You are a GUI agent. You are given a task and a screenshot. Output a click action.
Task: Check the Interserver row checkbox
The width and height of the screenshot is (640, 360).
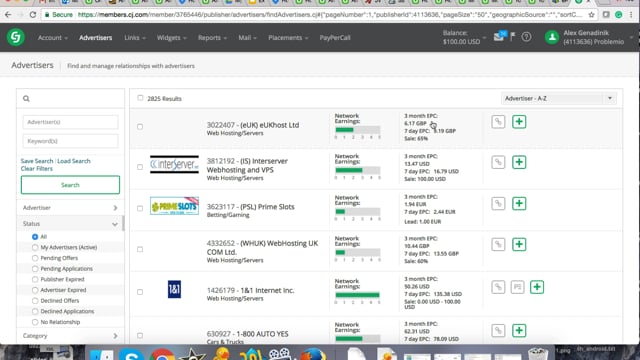point(140,167)
